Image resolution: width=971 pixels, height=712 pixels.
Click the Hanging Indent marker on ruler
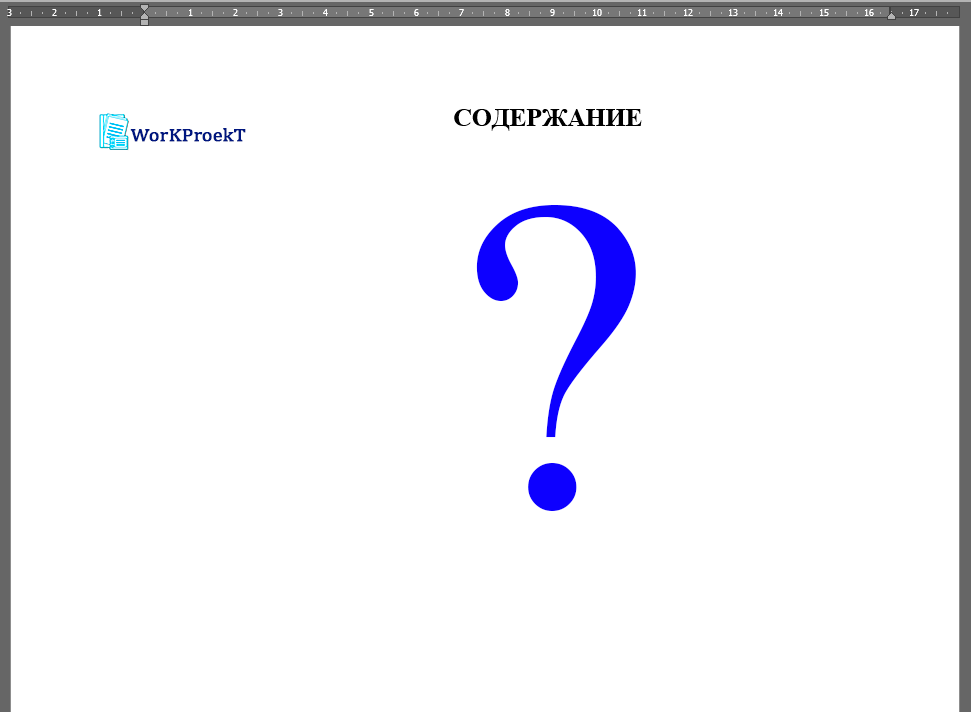[x=144, y=15]
